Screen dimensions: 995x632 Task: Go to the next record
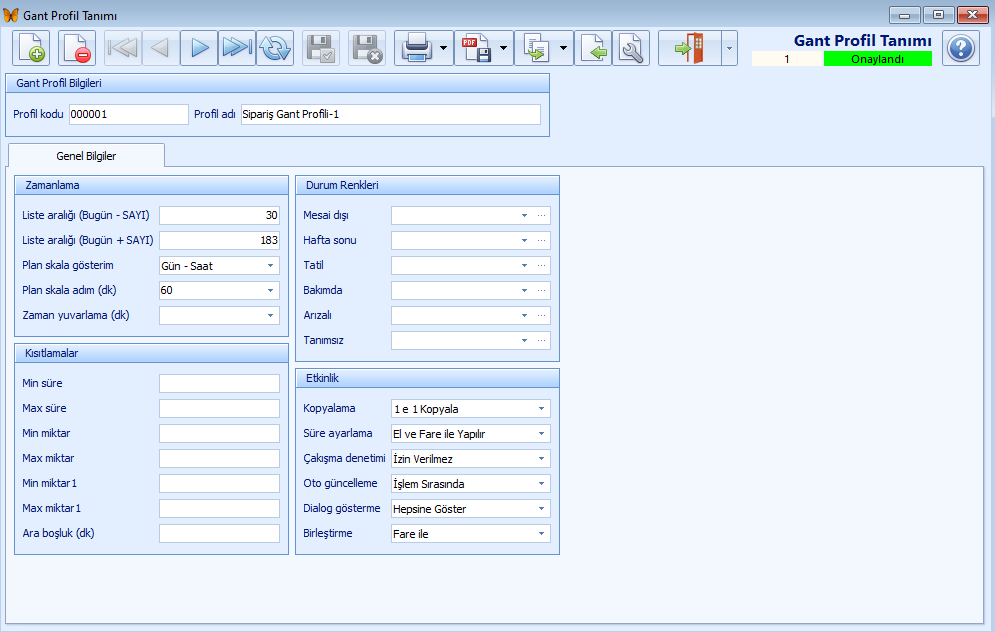[199, 48]
